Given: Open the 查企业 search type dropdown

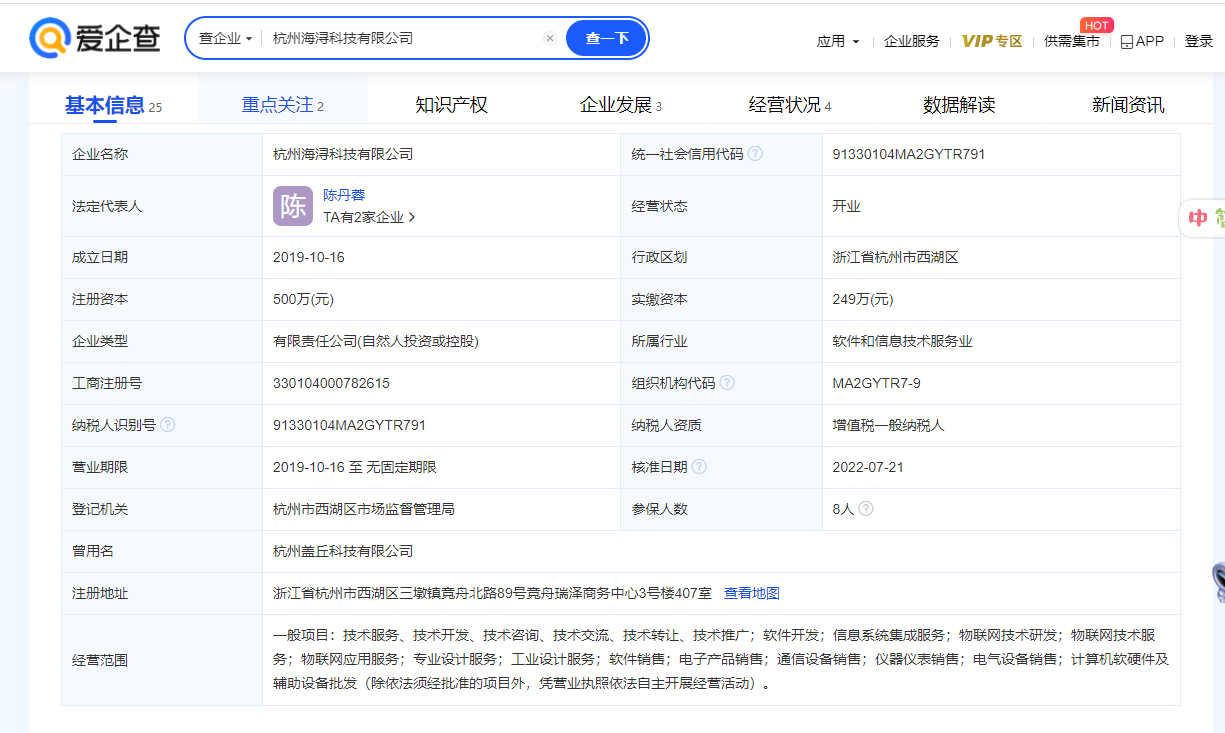Looking at the screenshot, I should (225, 38).
